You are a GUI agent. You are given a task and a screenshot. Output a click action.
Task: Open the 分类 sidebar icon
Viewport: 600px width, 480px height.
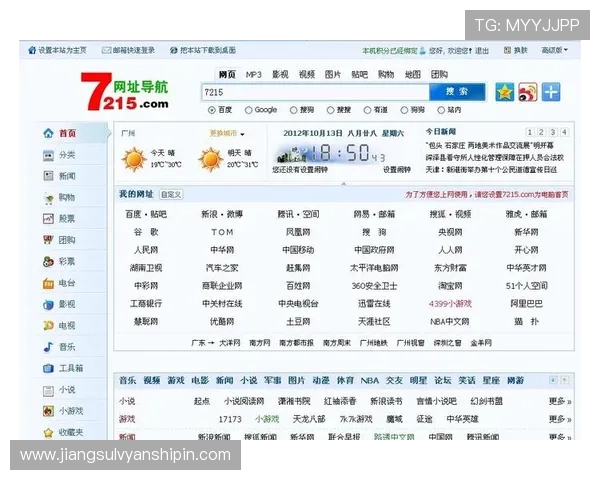coord(48,155)
